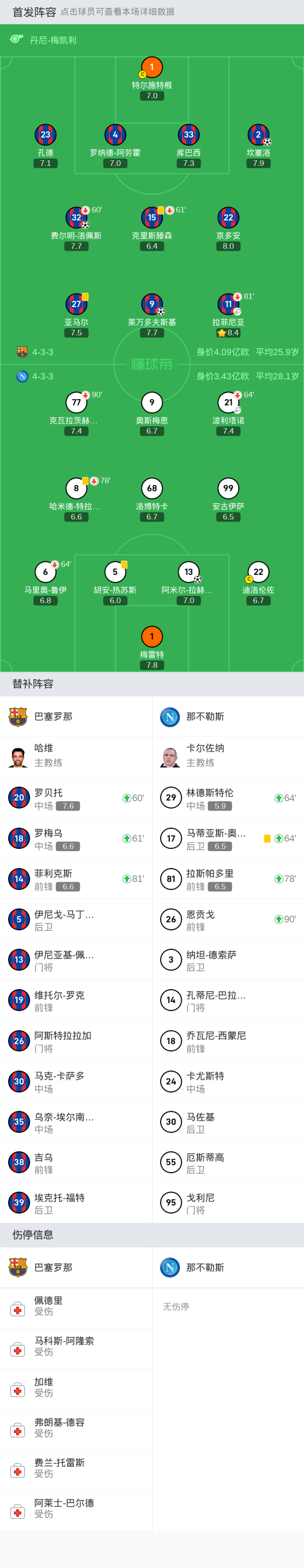
Task: Tap 奥斯梅恩 number 9 white badge
Action: point(152,402)
